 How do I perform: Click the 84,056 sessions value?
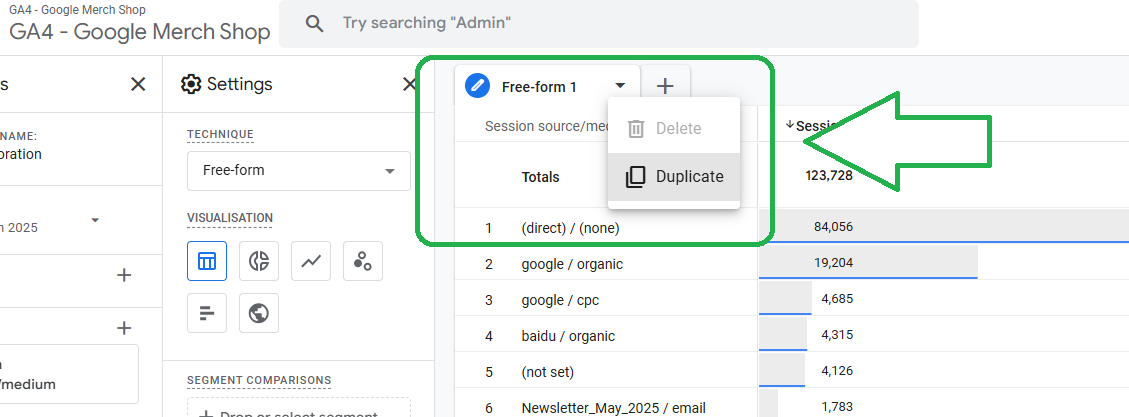tap(833, 228)
